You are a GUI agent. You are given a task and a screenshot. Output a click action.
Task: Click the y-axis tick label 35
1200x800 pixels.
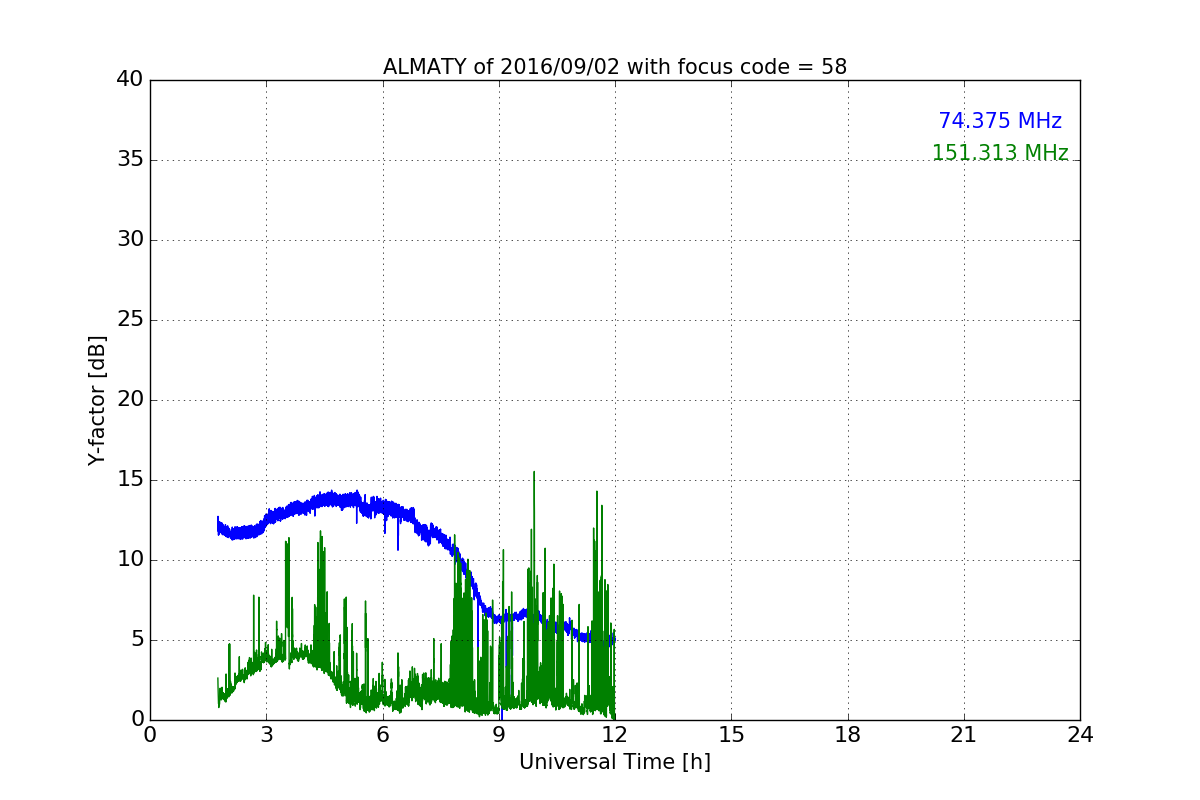[129, 160]
